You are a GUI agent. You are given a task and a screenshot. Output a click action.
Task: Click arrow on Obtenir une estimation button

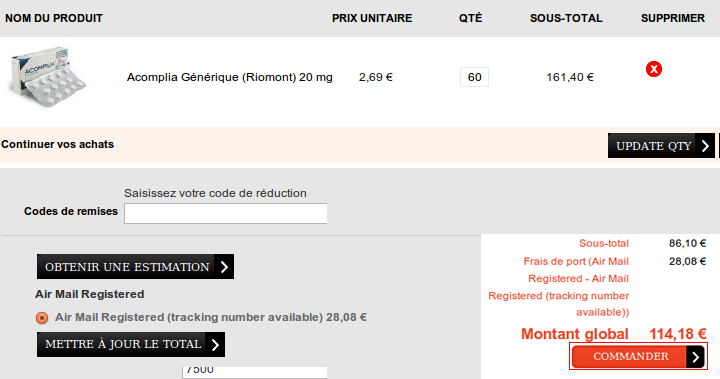pyautogui.click(x=224, y=267)
